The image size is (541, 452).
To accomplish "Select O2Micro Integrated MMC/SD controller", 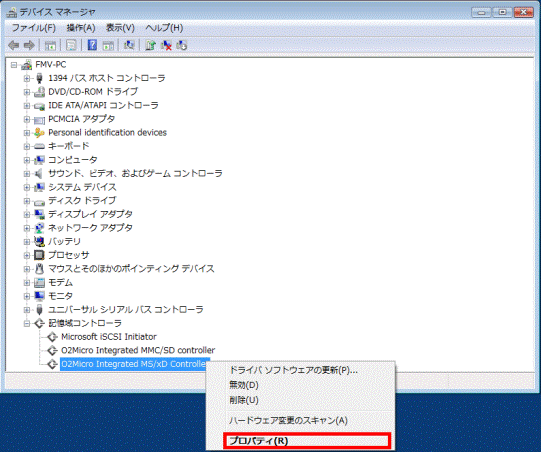I will tap(138, 350).
